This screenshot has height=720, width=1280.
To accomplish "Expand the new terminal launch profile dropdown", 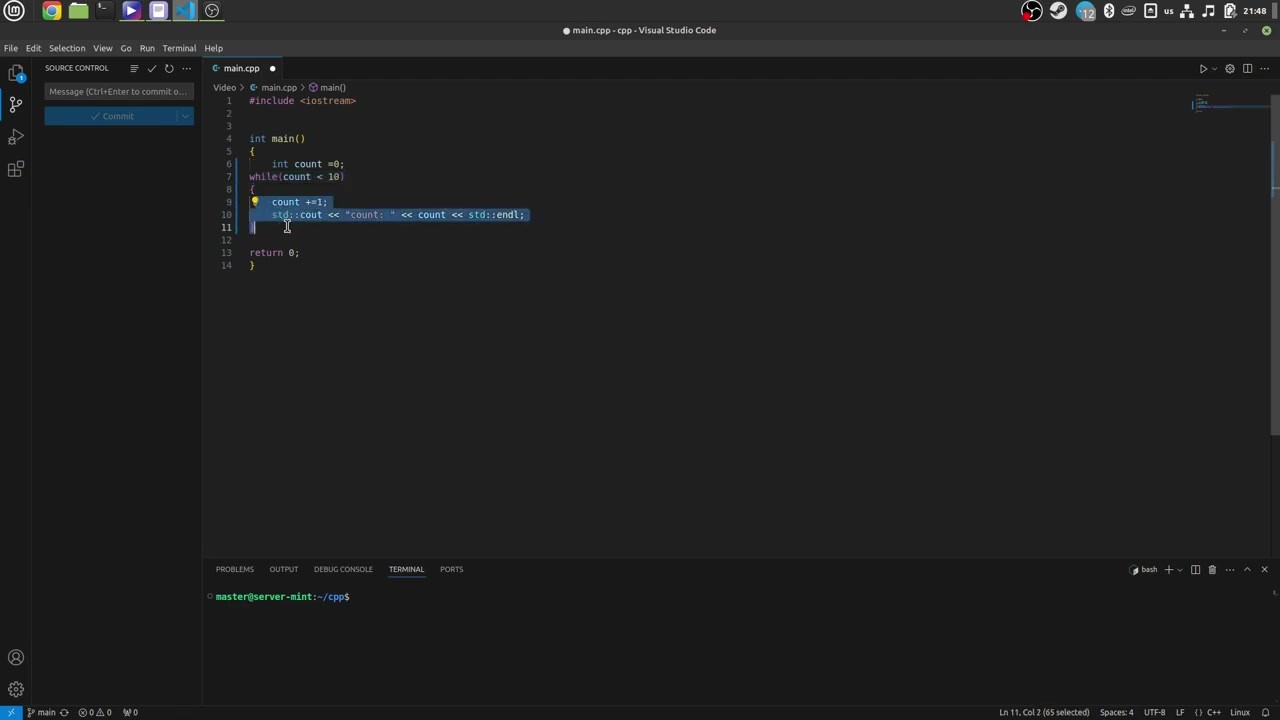I will pyautogui.click(x=1180, y=570).
